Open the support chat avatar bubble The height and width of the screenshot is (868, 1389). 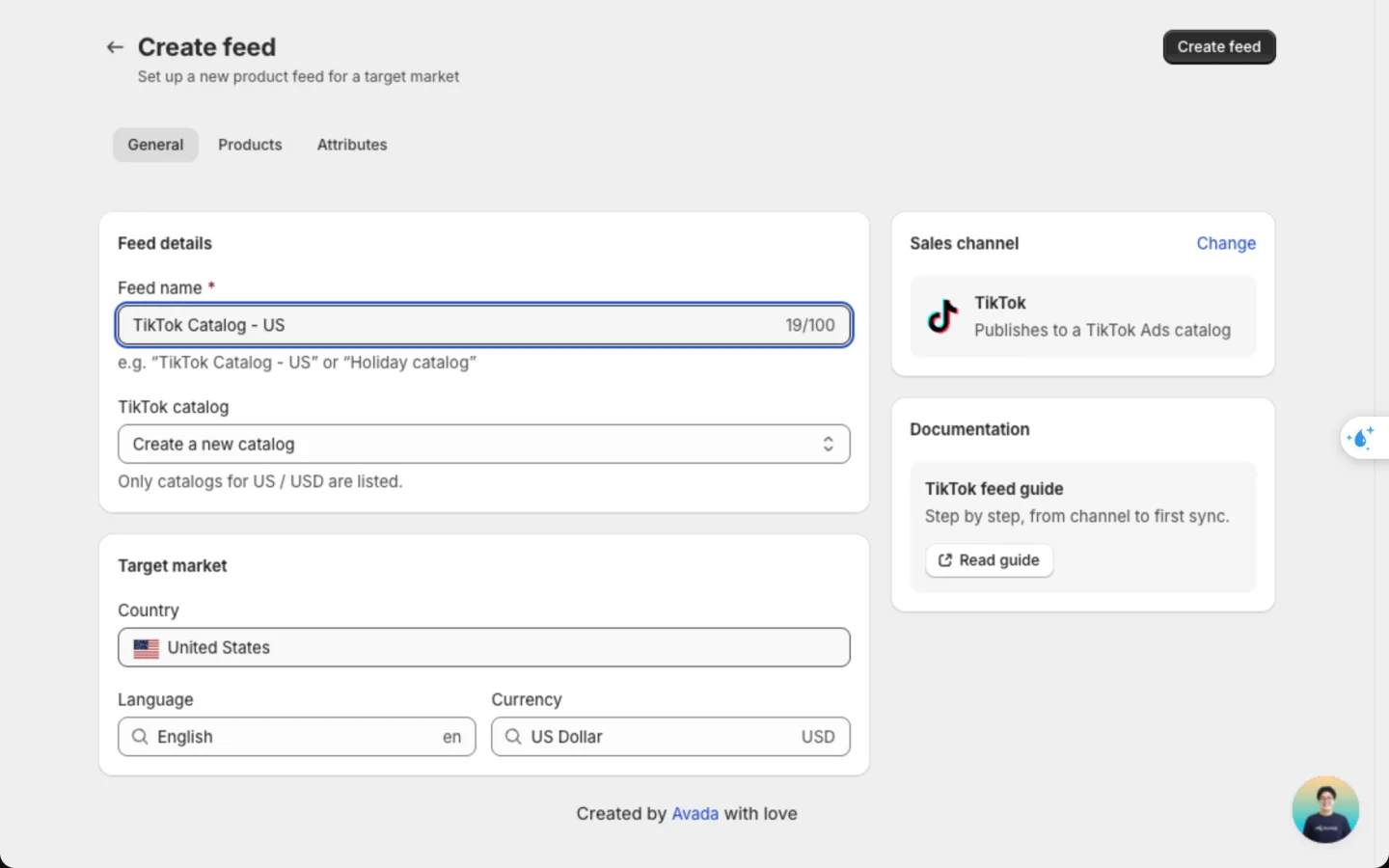coord(1325,809)
